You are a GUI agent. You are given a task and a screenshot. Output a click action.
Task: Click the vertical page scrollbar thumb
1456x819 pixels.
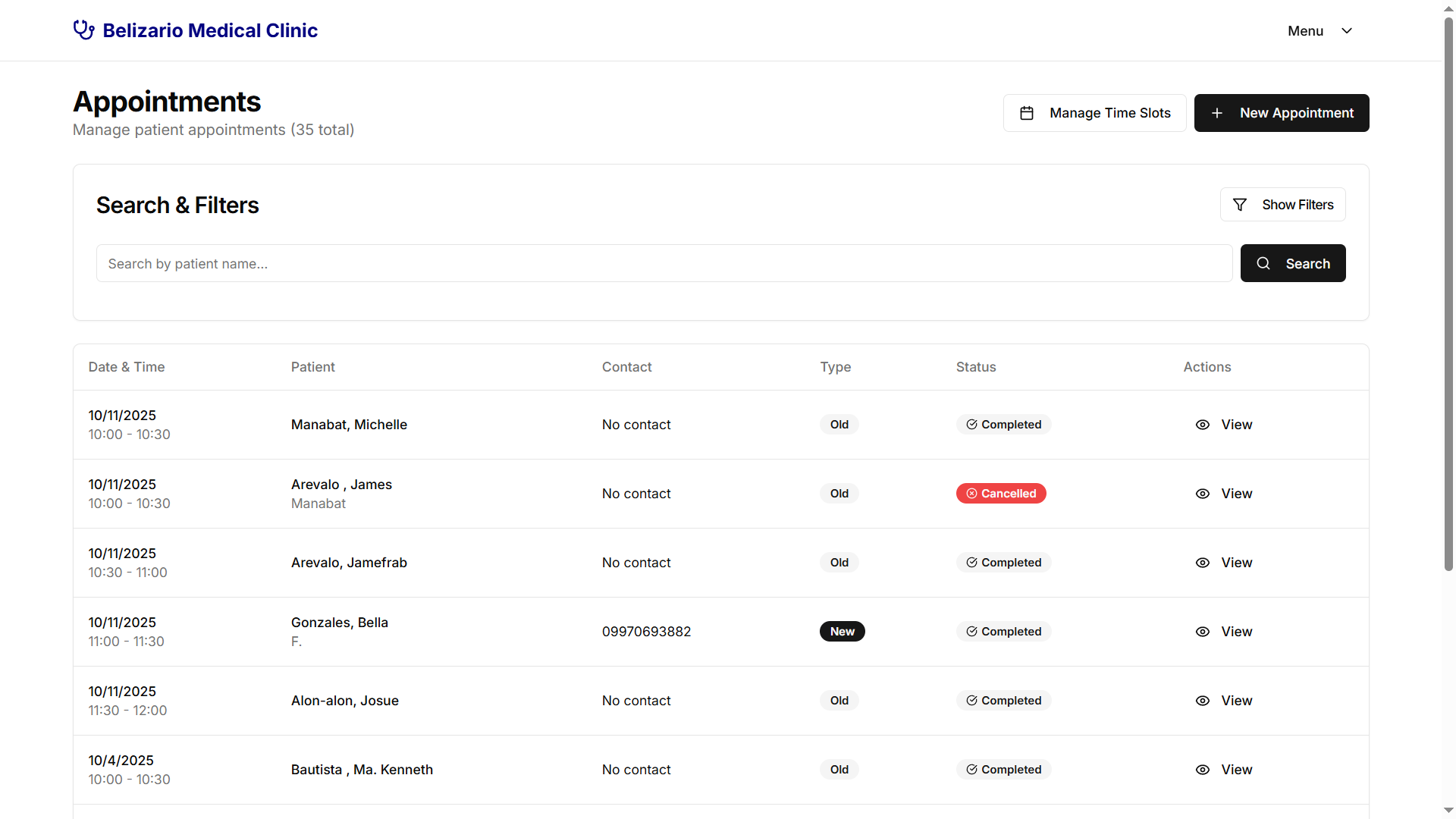pos(1448,296)
